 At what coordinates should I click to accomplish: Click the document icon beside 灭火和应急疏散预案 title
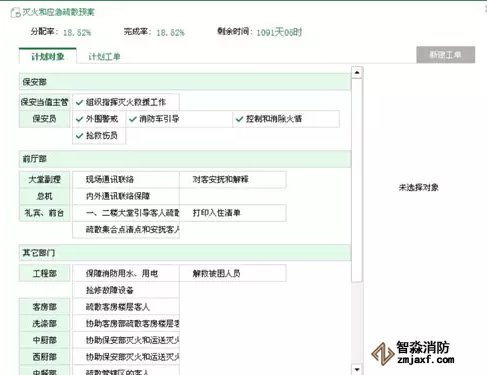(15, 13)
